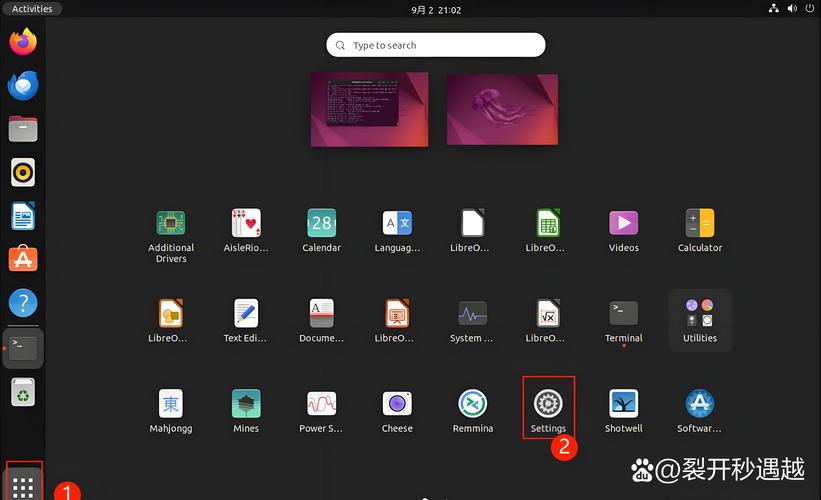
Task: Launch Thunderbird mail from the dock
Action: pyautogui.click(x=23, y=85)
